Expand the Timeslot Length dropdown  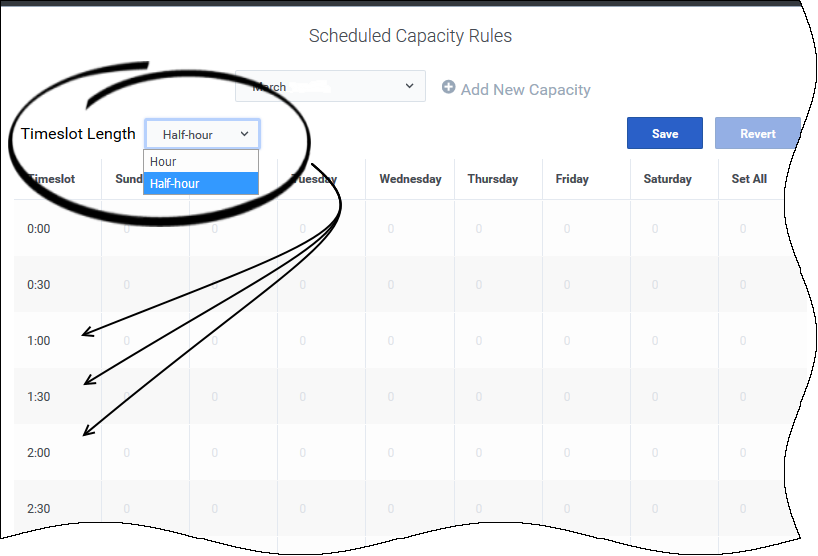202,134
